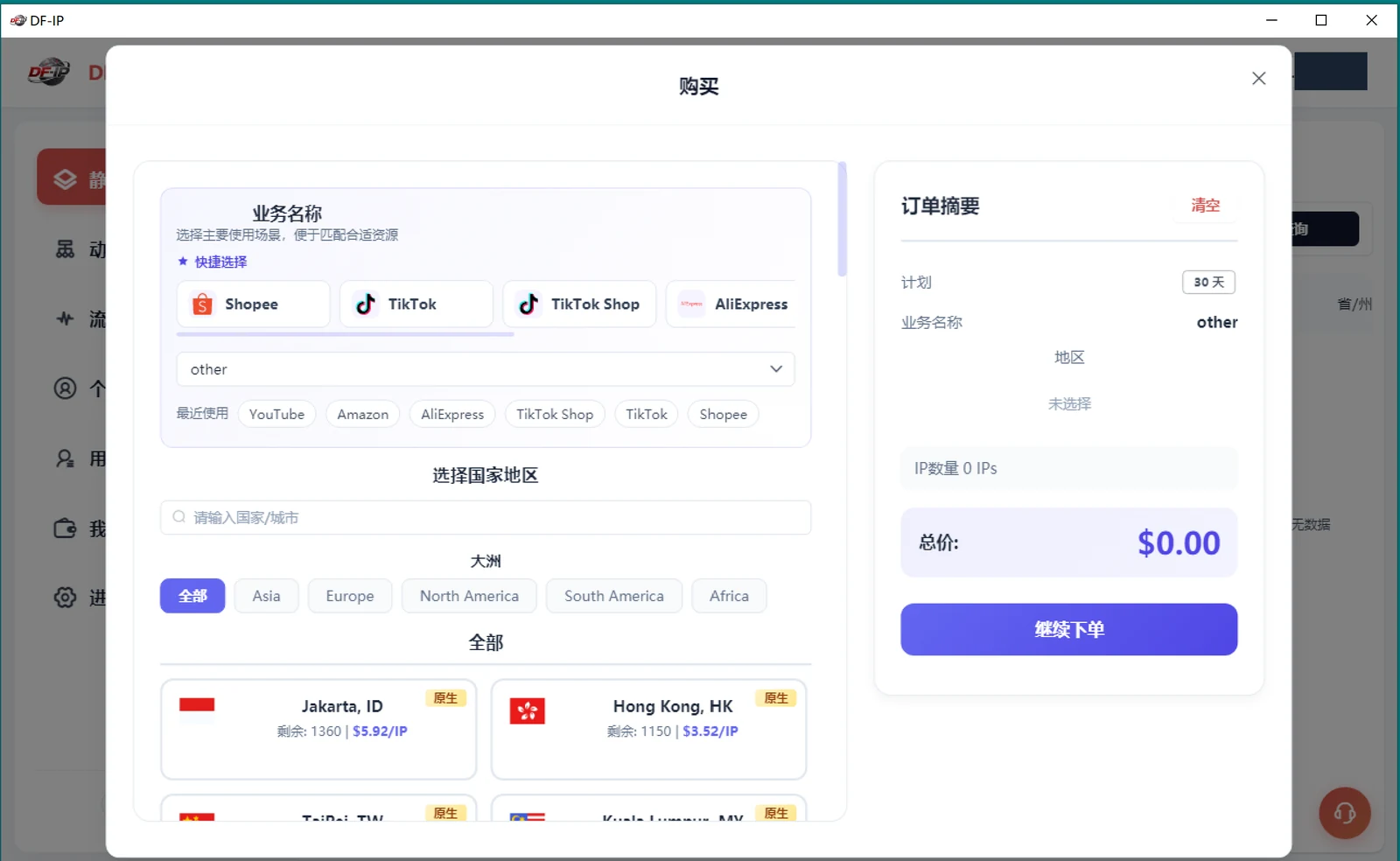Click the 清空 clear link

tap(1205, 205)
